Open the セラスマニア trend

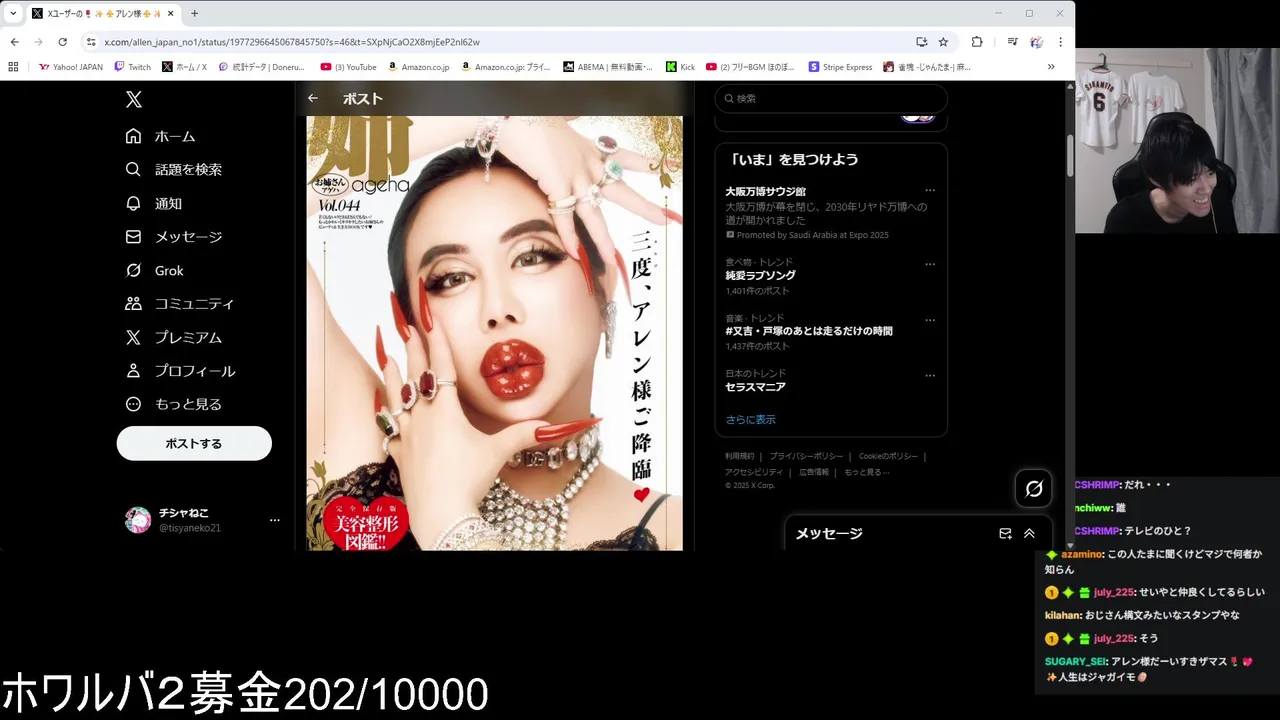(x=755, y=387)
